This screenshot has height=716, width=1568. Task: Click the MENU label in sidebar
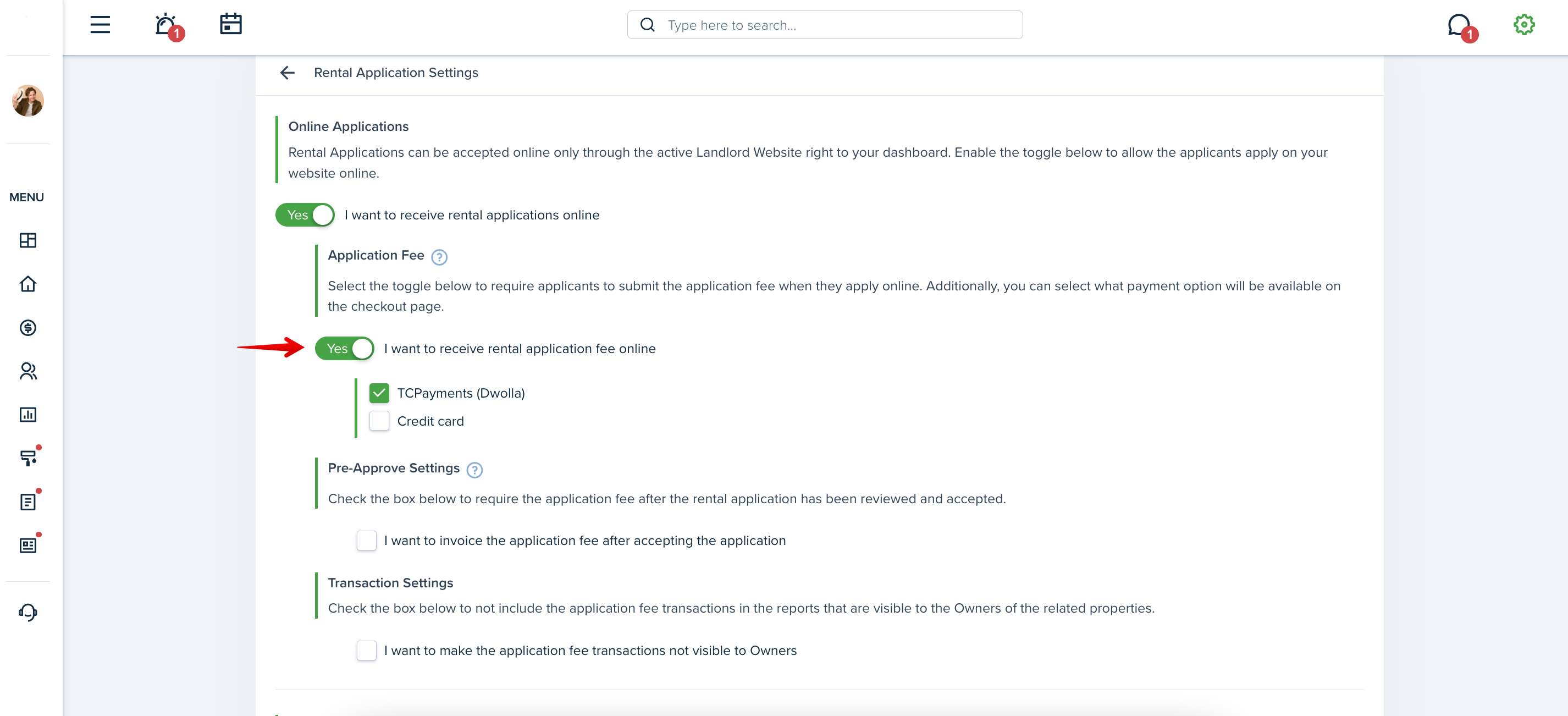click(x=27, y=197)
